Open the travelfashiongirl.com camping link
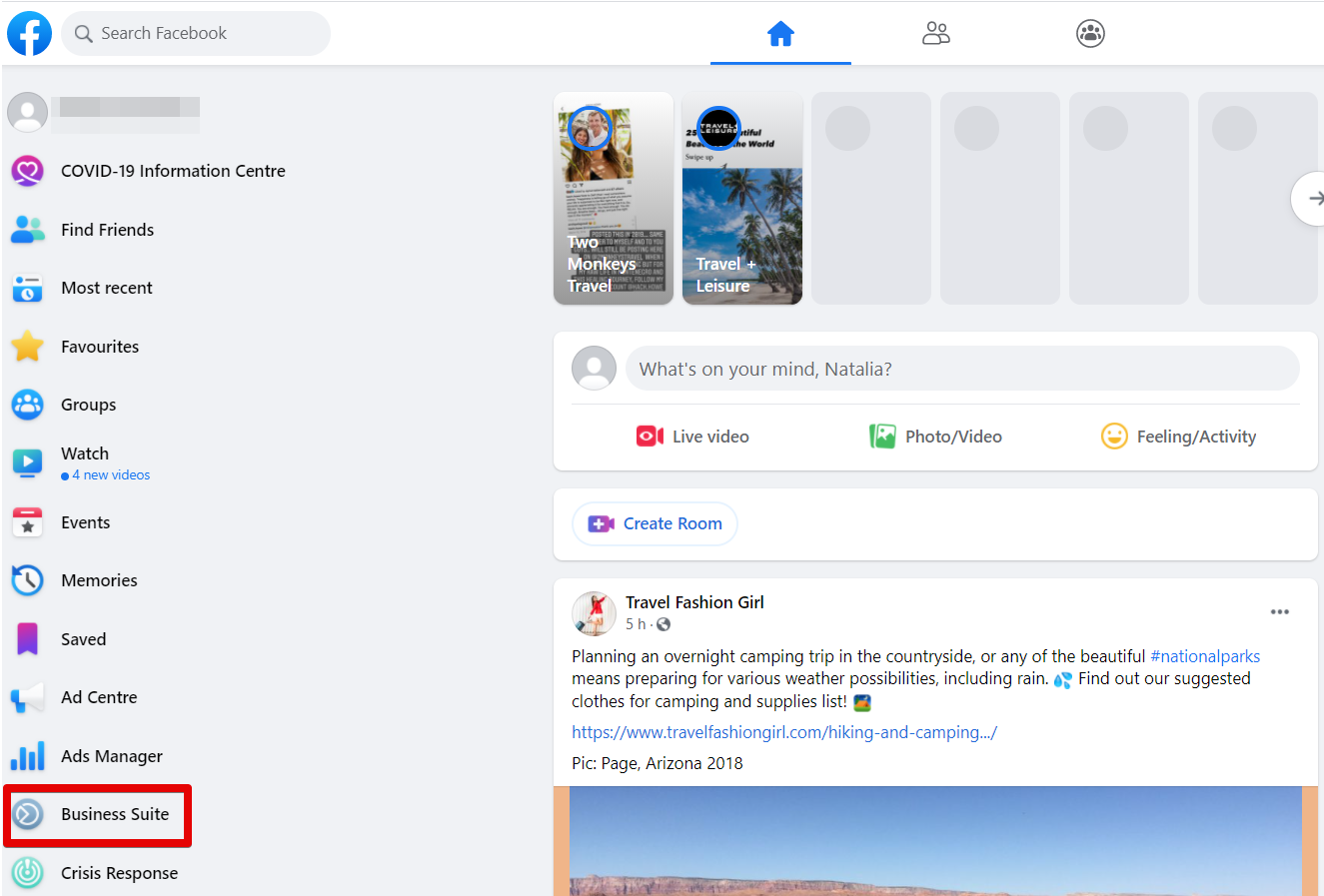Screen dimensions: 1324x896 784,731
